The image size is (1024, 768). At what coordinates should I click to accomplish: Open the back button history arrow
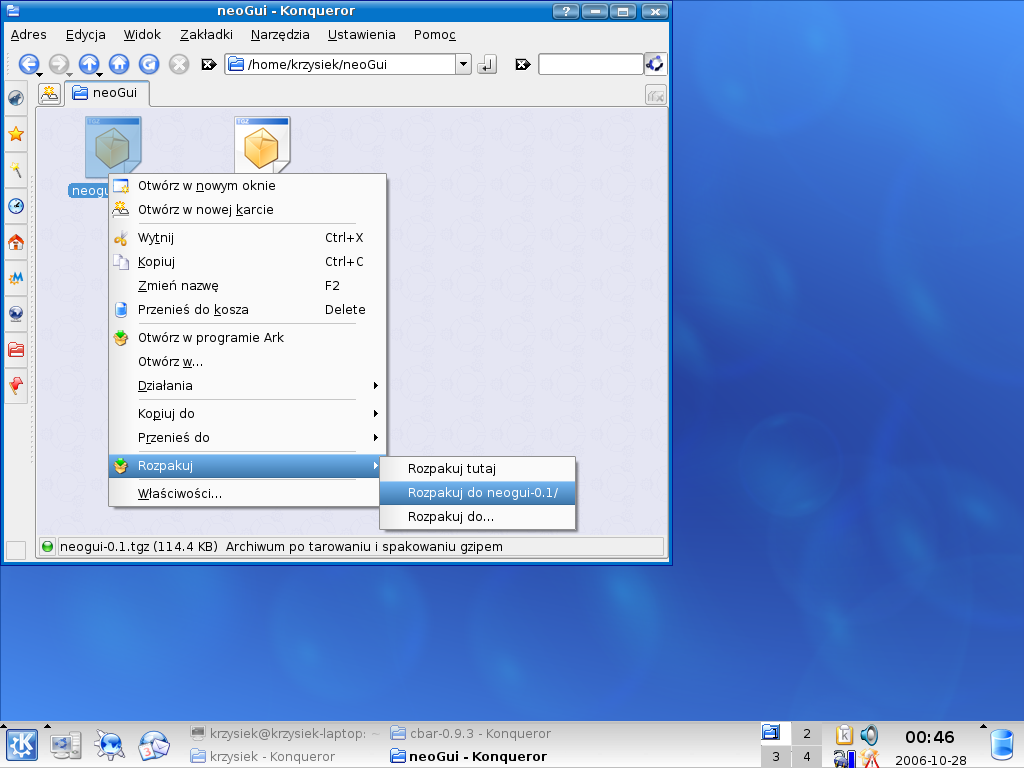[x=39, y=74]
